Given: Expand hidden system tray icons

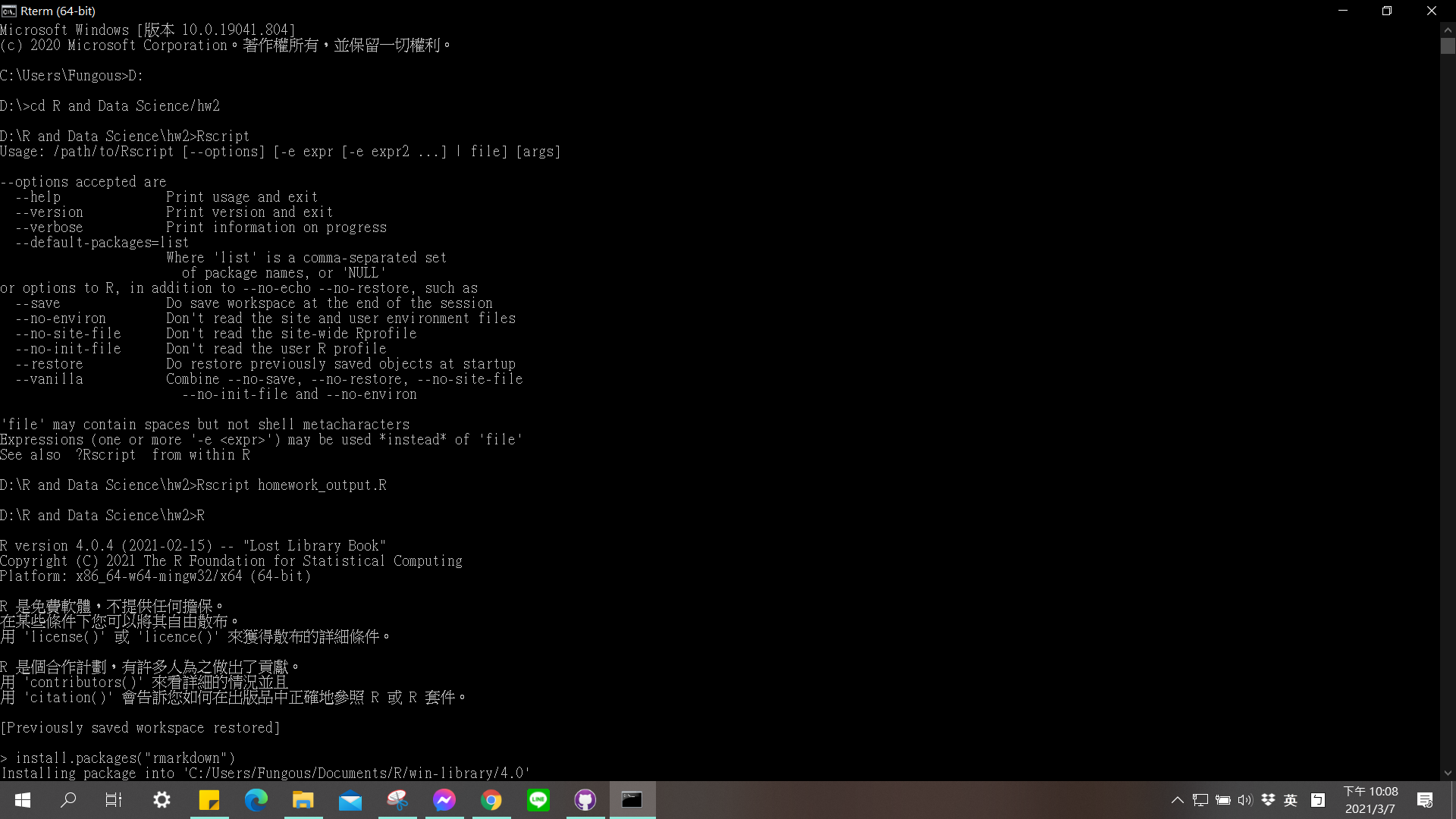Looking at the screenshot, I should tap(1178, 799).
